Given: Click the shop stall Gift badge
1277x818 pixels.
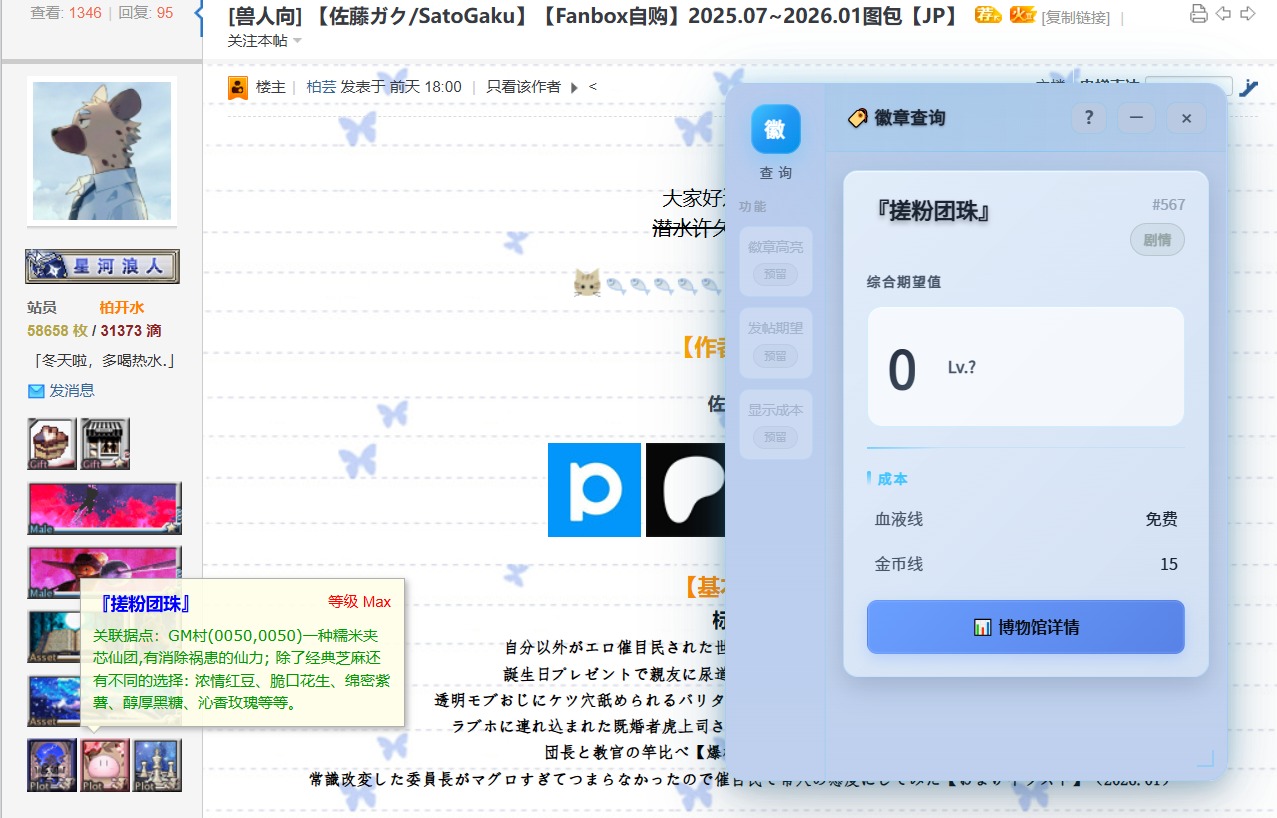Looking at the screenshot, I should [105, 443].
